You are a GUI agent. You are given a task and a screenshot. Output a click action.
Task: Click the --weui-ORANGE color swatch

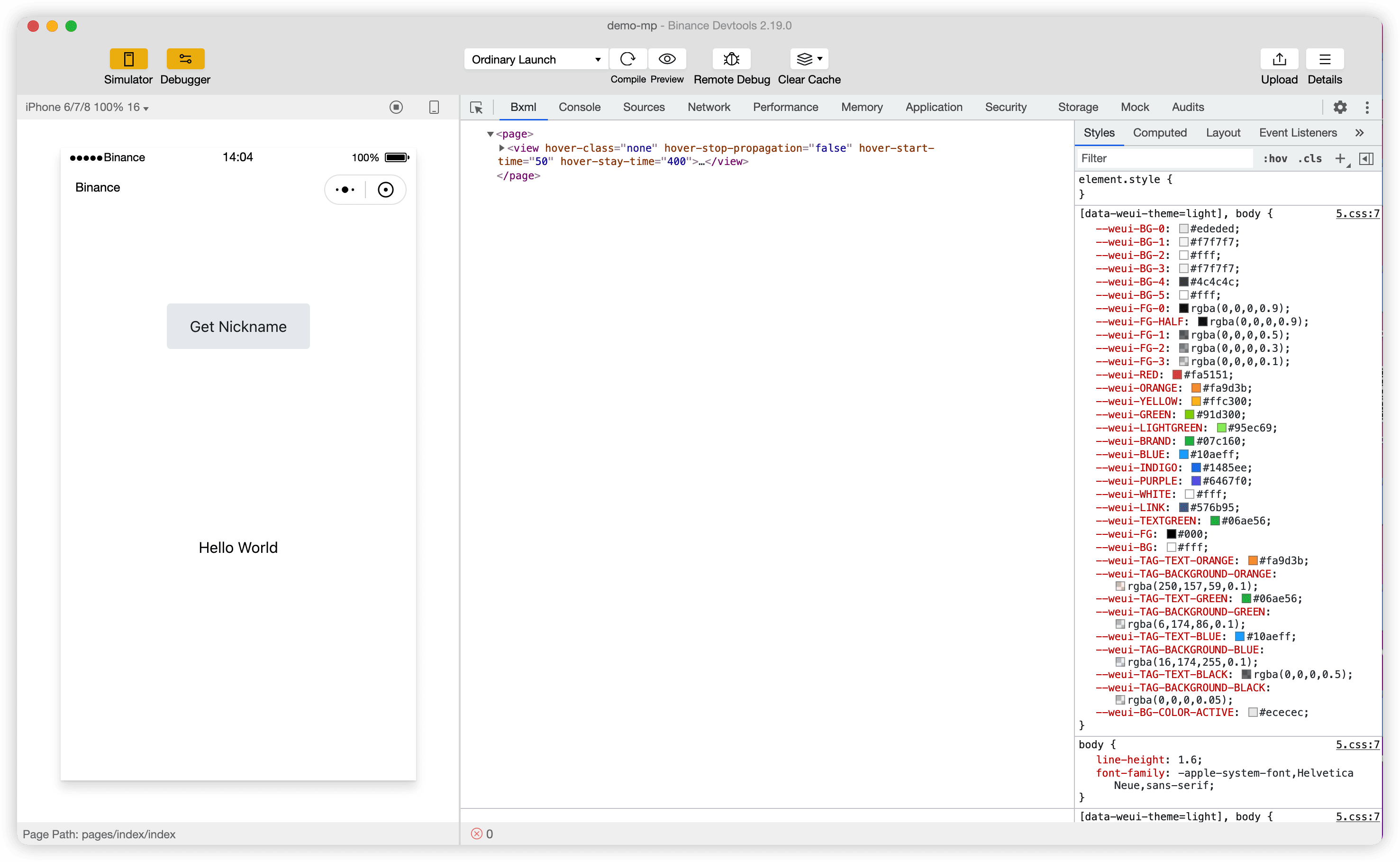coord(1195,388)
